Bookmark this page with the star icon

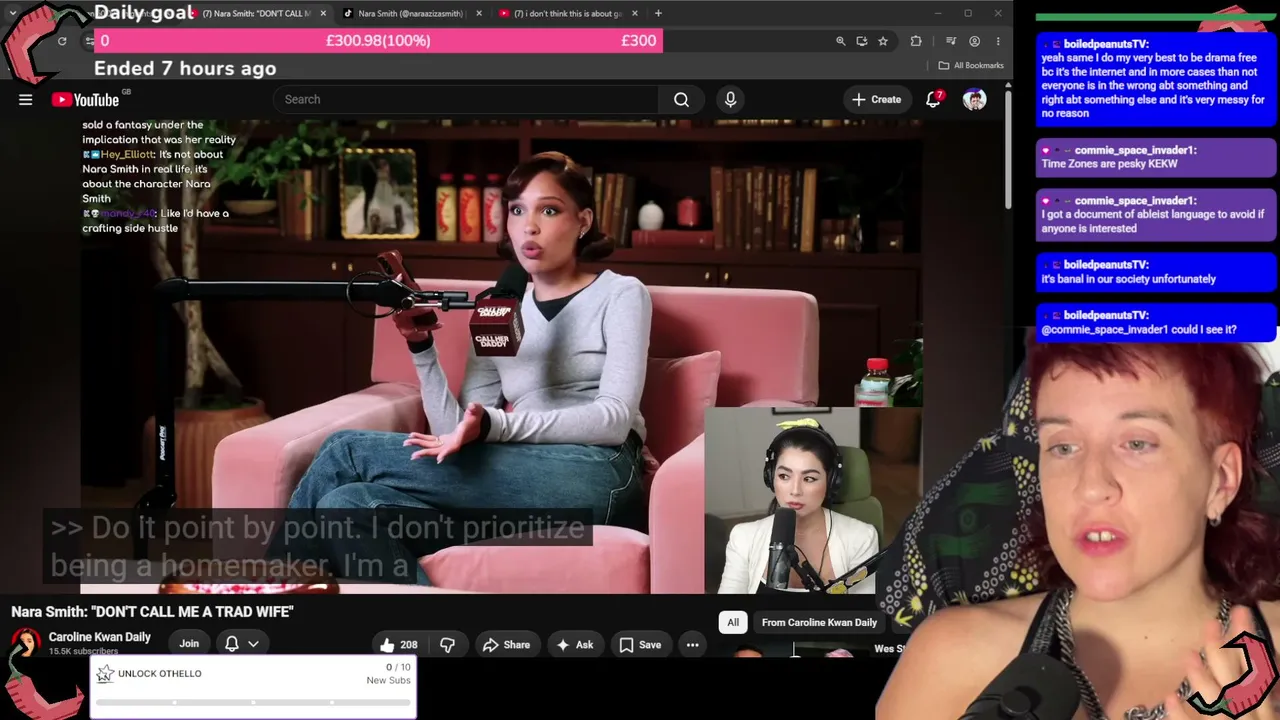pos(883,41)
